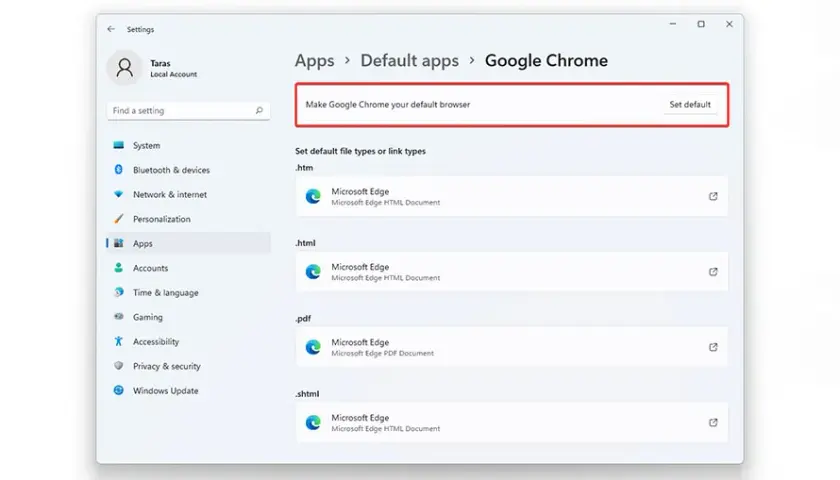Open Accounts settings
Screen dimensions: 840x480
point(188,268)
